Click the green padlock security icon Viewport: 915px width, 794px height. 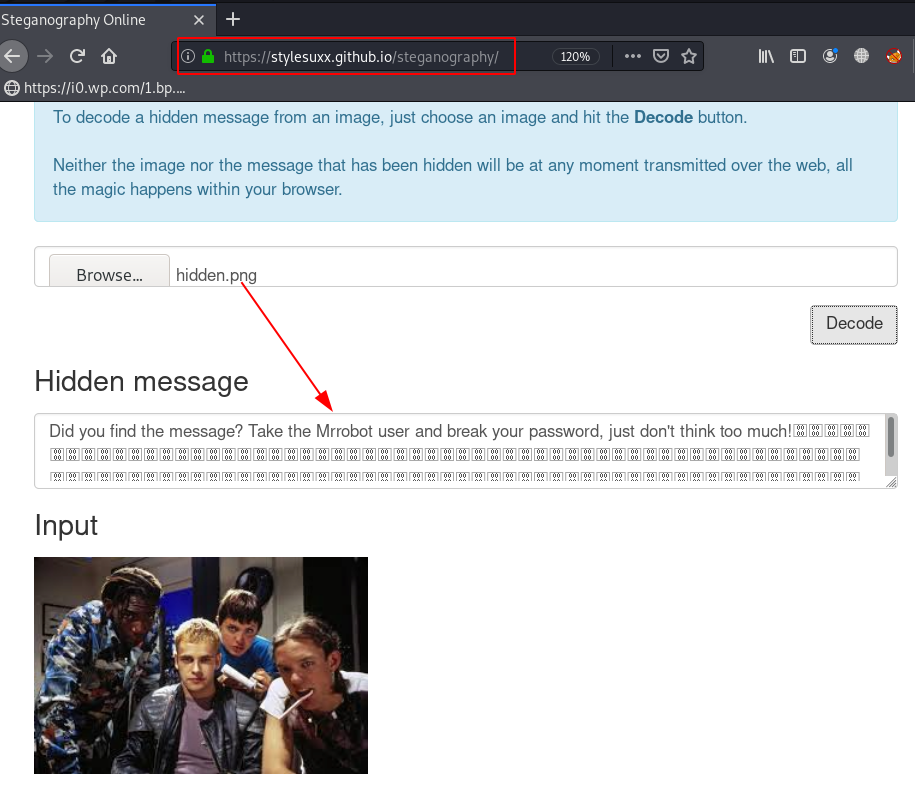click(x=208, y=57)
